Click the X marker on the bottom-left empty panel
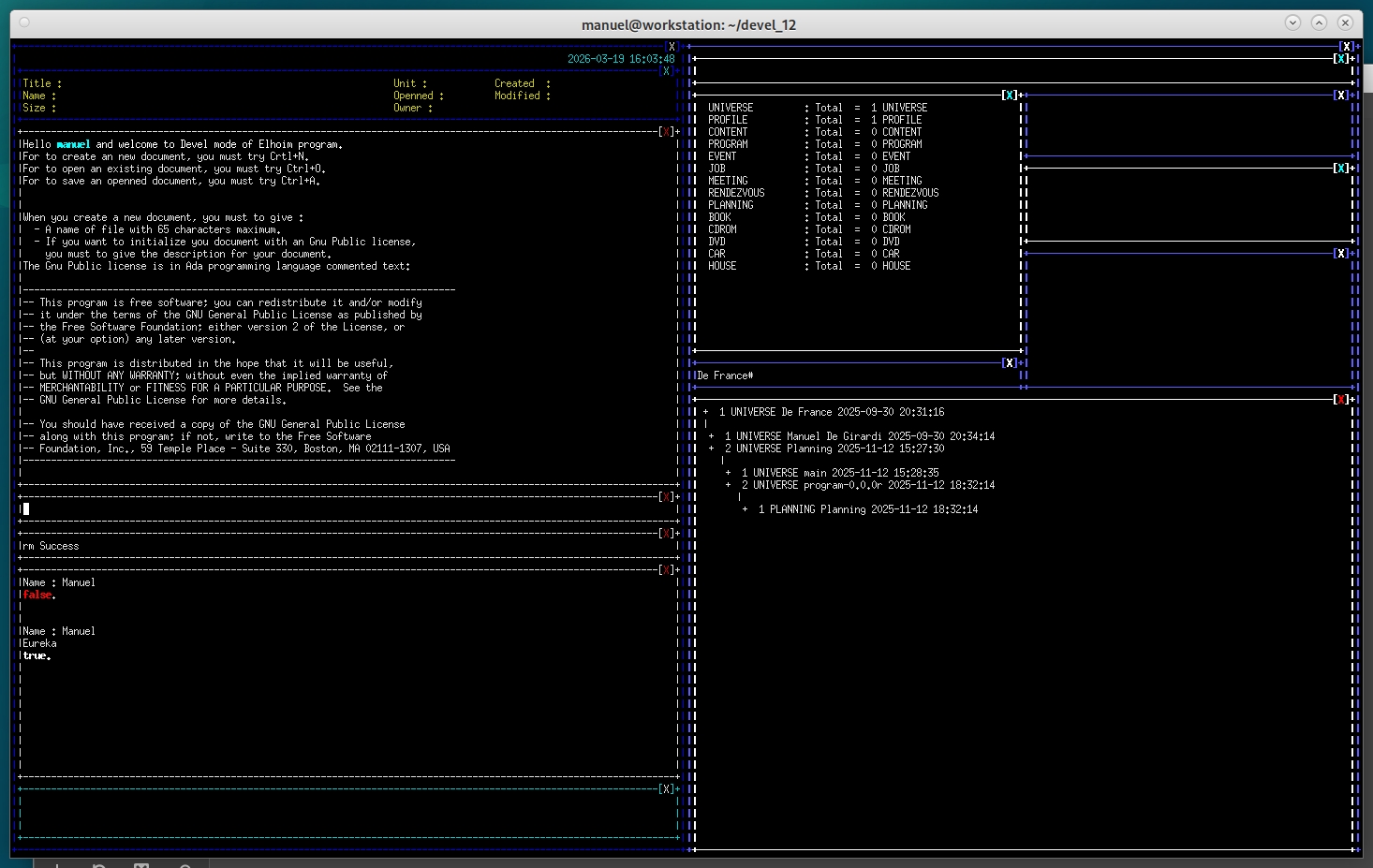1373x868 pixels. coord(667,789)
